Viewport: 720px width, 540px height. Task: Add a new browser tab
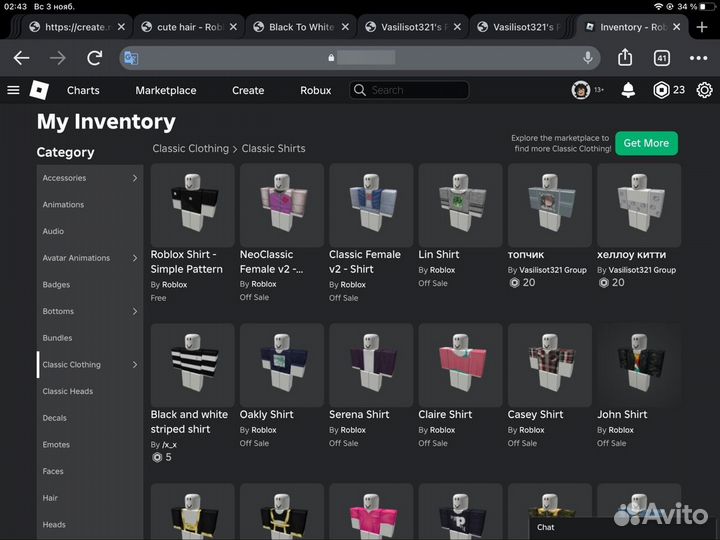click(702, 27)
